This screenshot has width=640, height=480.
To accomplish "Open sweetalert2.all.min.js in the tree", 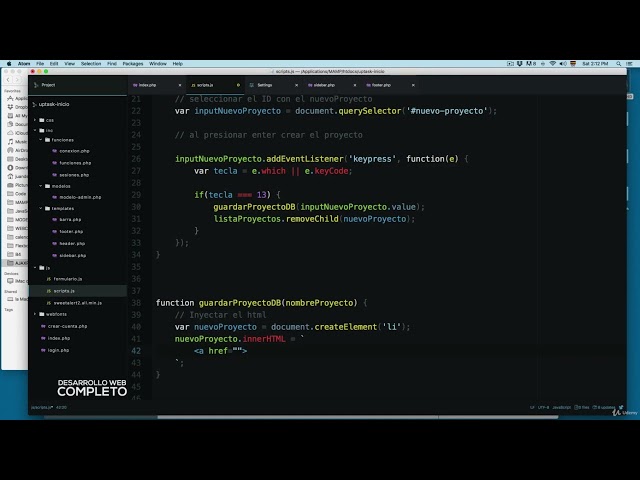I will pos(78,303).
